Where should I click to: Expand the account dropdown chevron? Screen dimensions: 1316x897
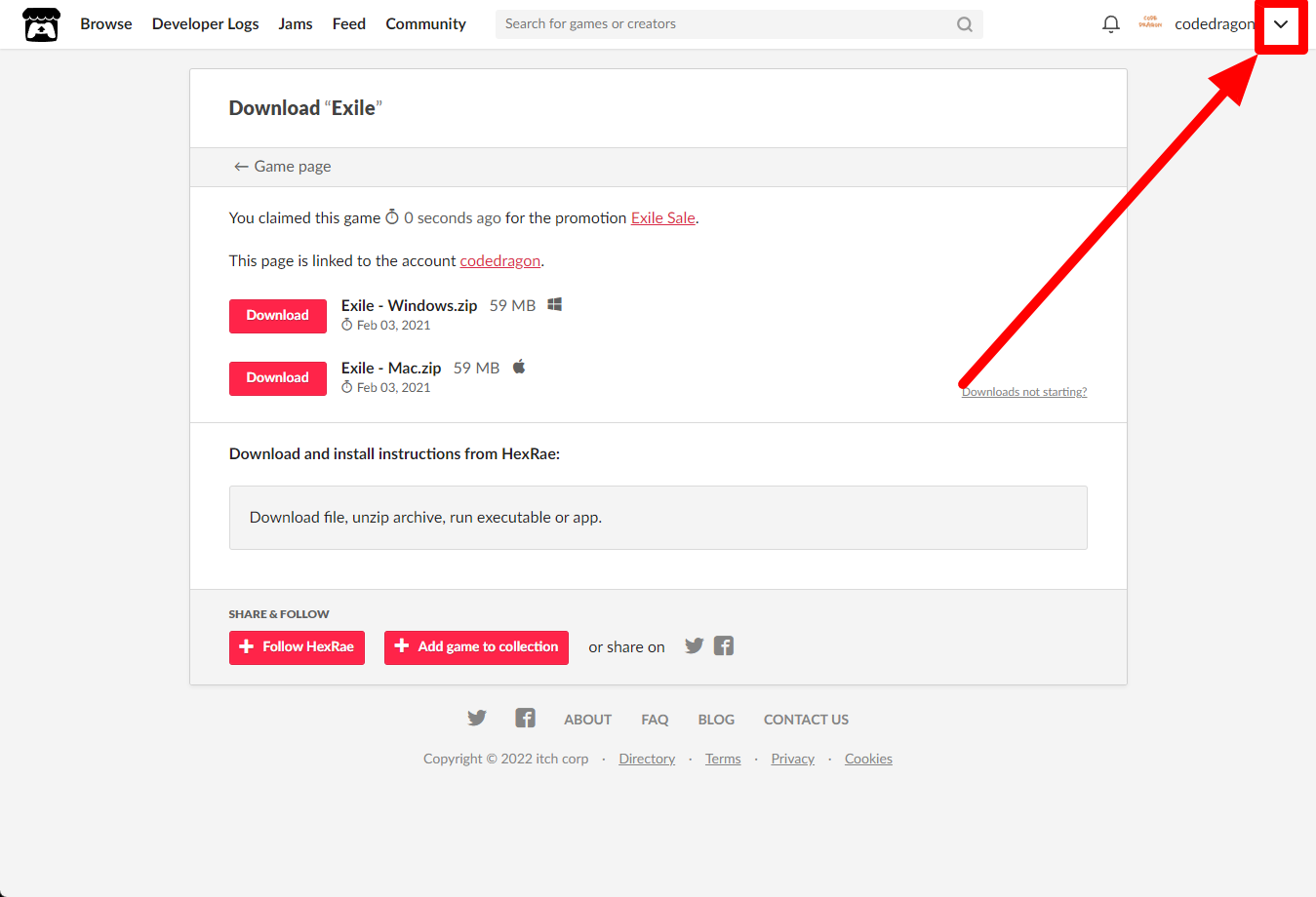[1281, 24]
